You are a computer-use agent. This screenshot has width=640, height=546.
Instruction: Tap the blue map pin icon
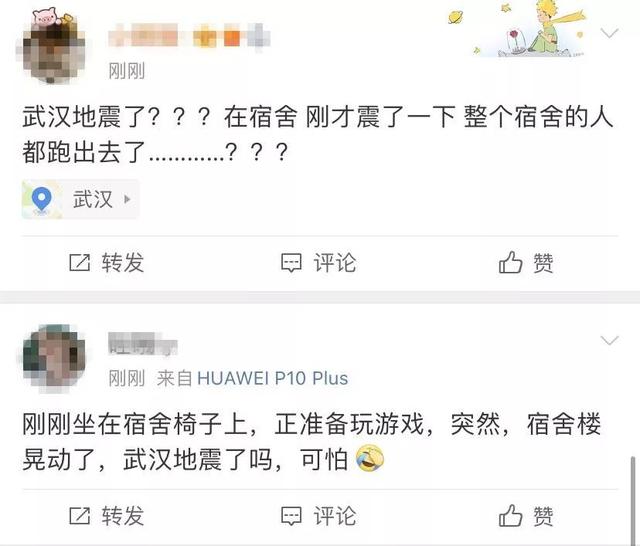tap(42, 200)
